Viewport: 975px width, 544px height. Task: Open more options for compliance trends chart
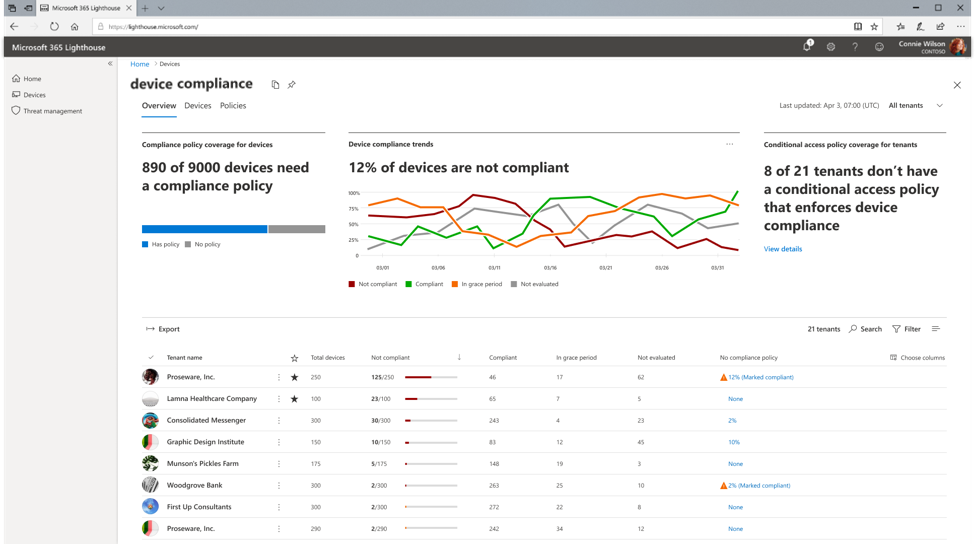(729, 144)
